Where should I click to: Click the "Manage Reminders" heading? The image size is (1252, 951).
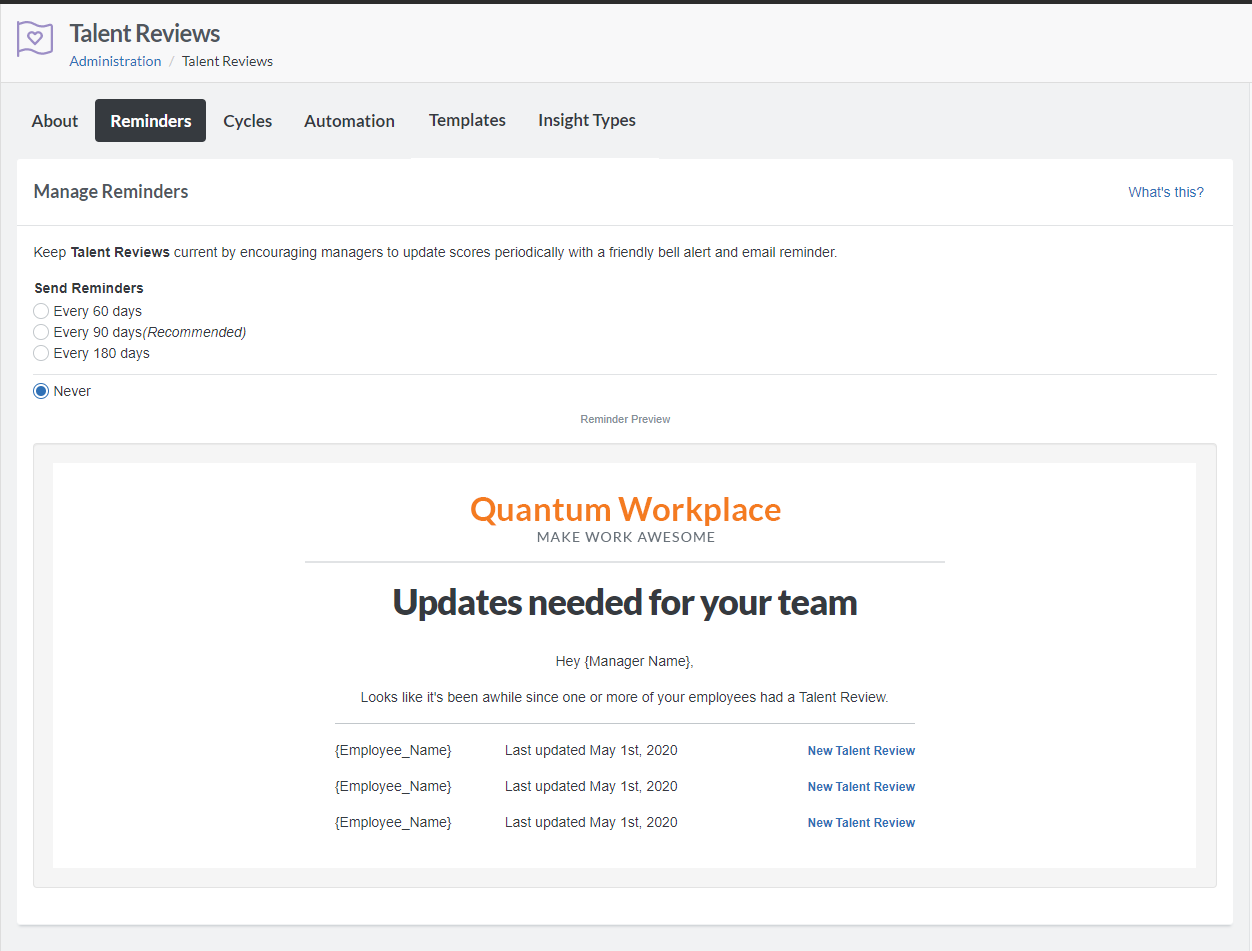pos(111,191)
